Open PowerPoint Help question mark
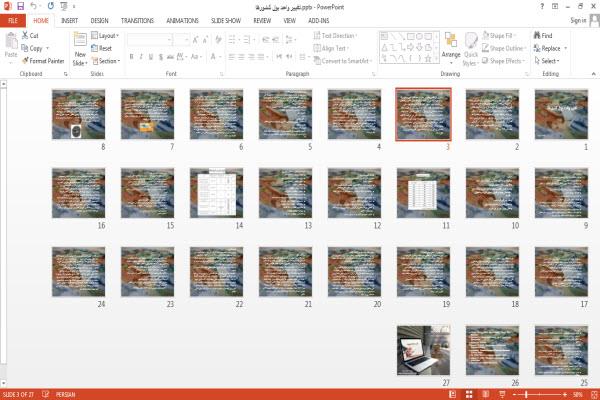 pos(542,7)
